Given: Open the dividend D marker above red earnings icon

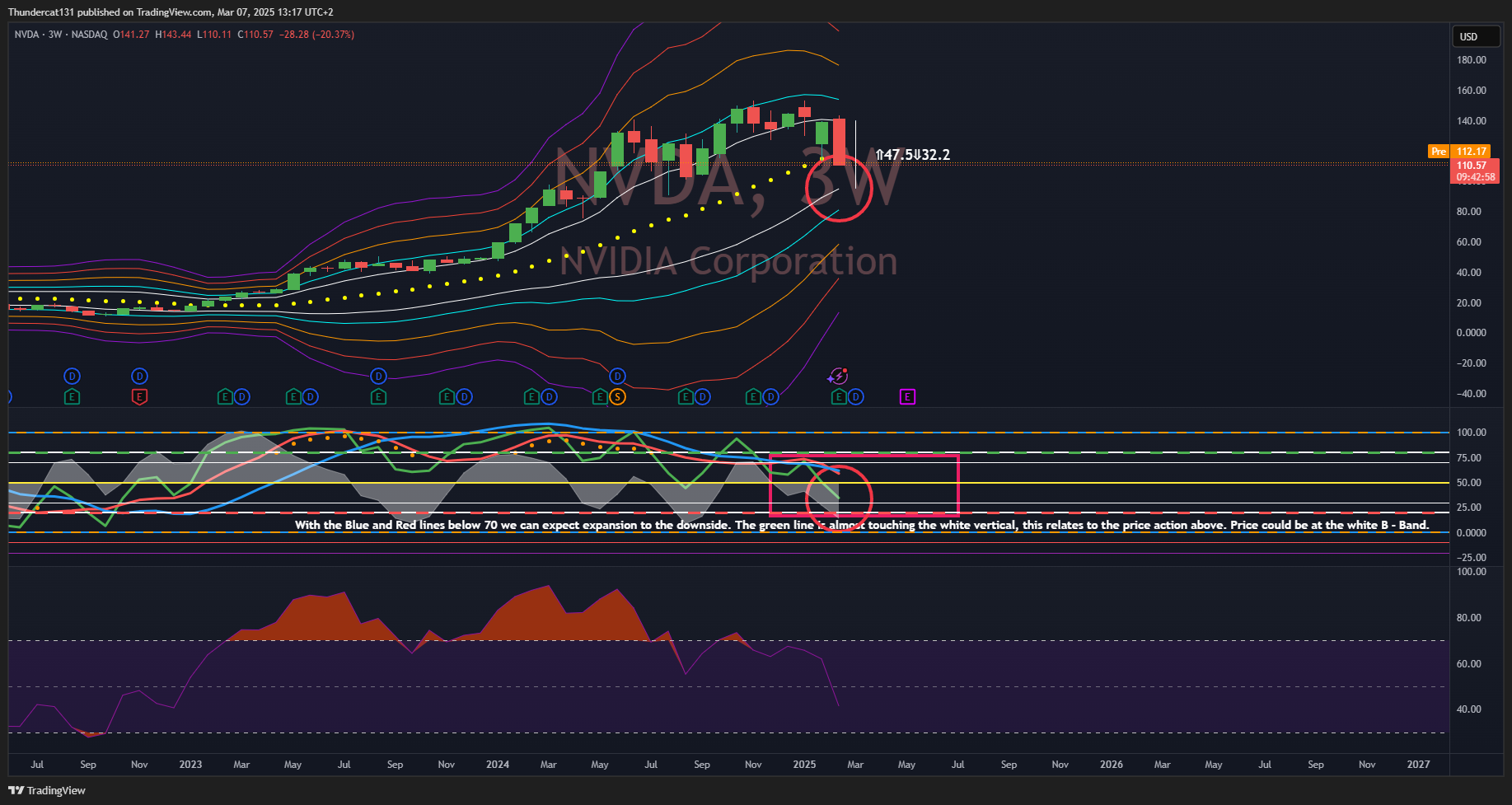Looking at the screenshot, I should tap(139, 377).
